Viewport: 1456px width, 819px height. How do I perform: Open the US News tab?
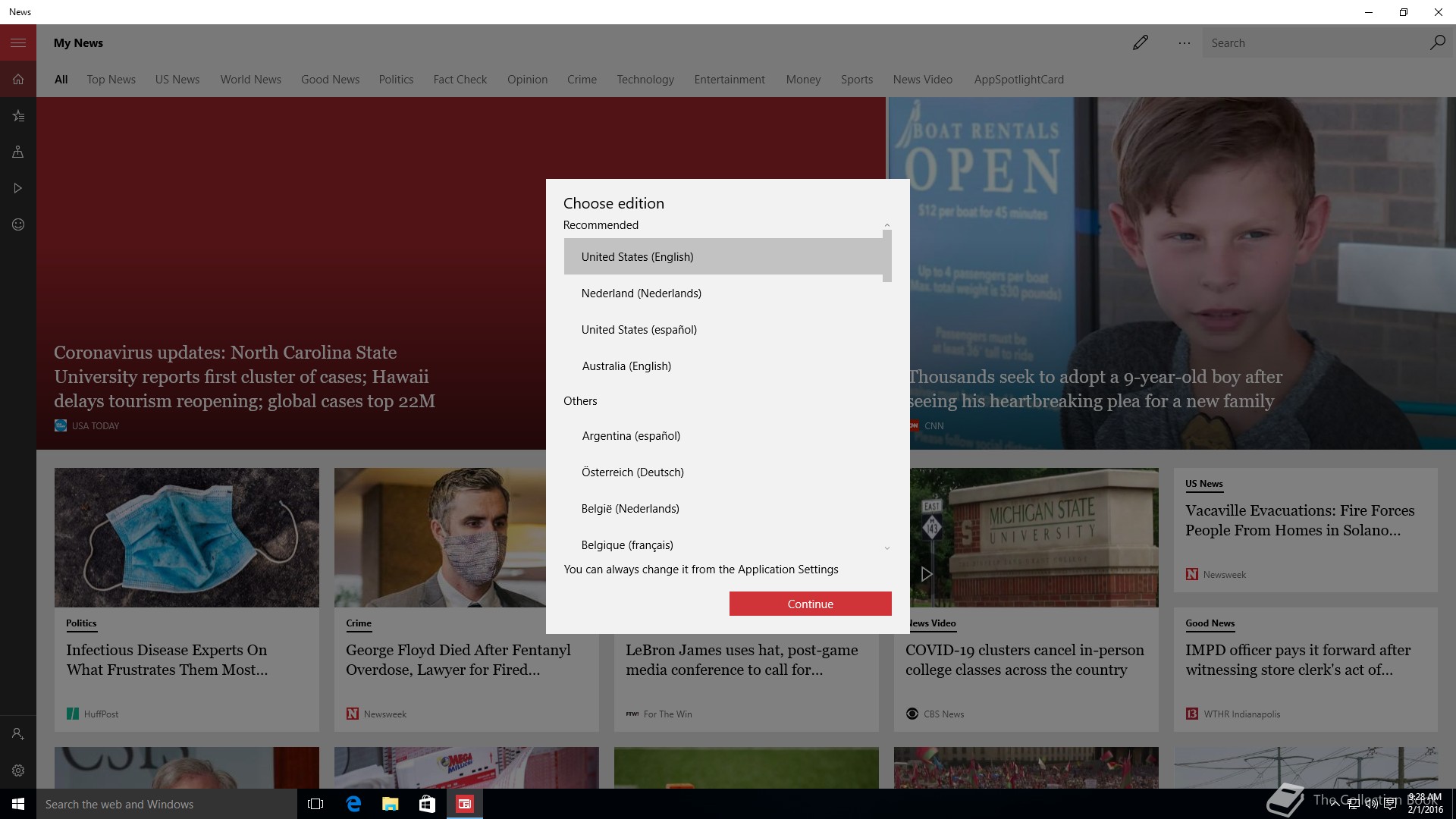177,80
